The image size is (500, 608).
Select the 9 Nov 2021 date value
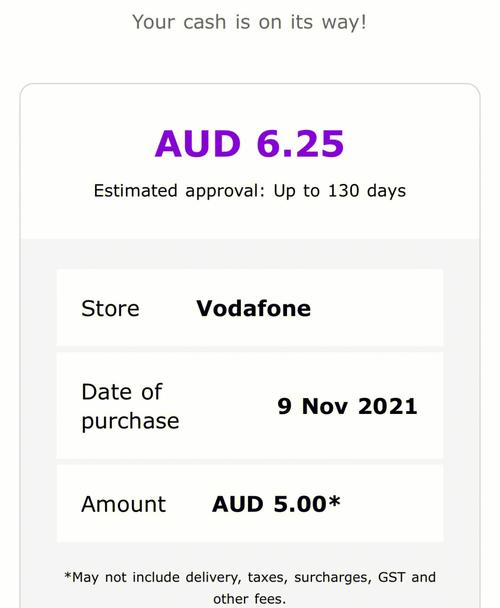tap(347, 406)
